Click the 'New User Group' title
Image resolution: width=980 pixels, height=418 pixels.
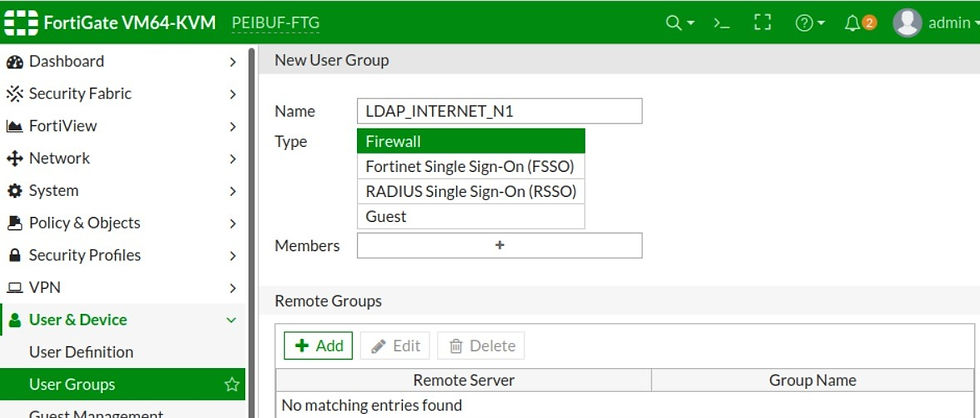click(x=332, y=61)
